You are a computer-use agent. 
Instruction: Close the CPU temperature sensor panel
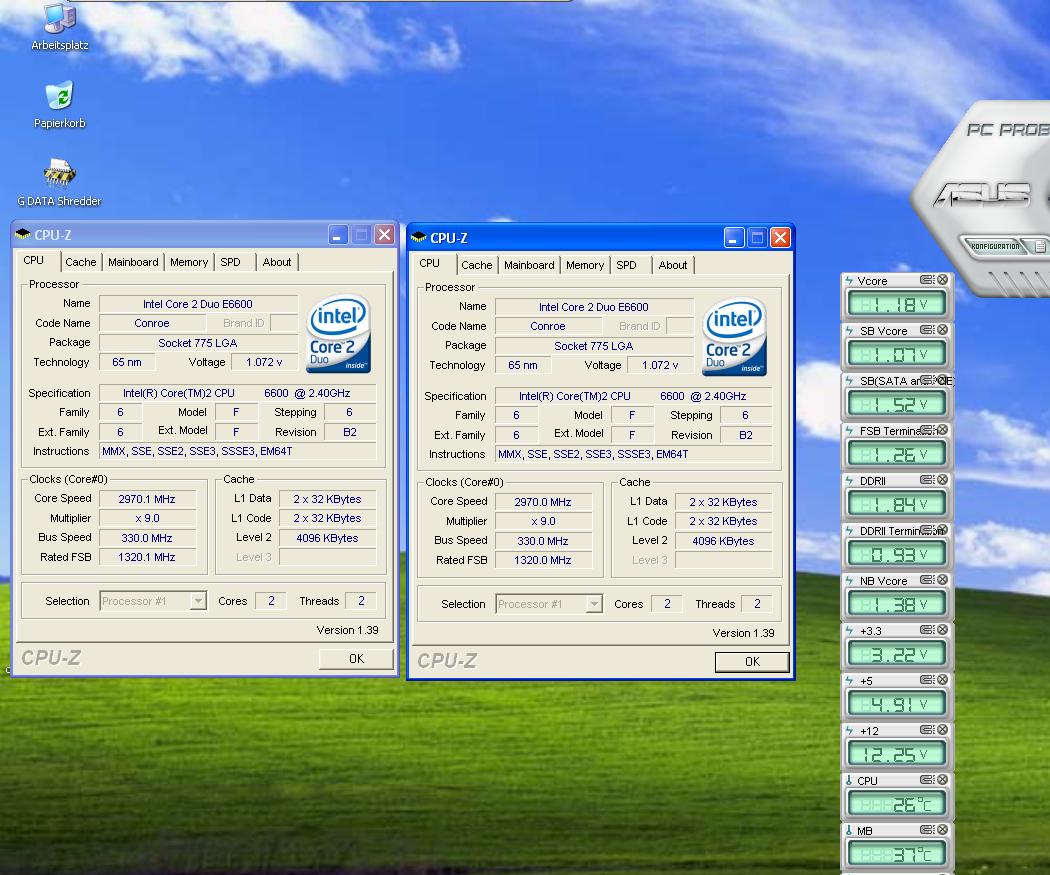942,780
